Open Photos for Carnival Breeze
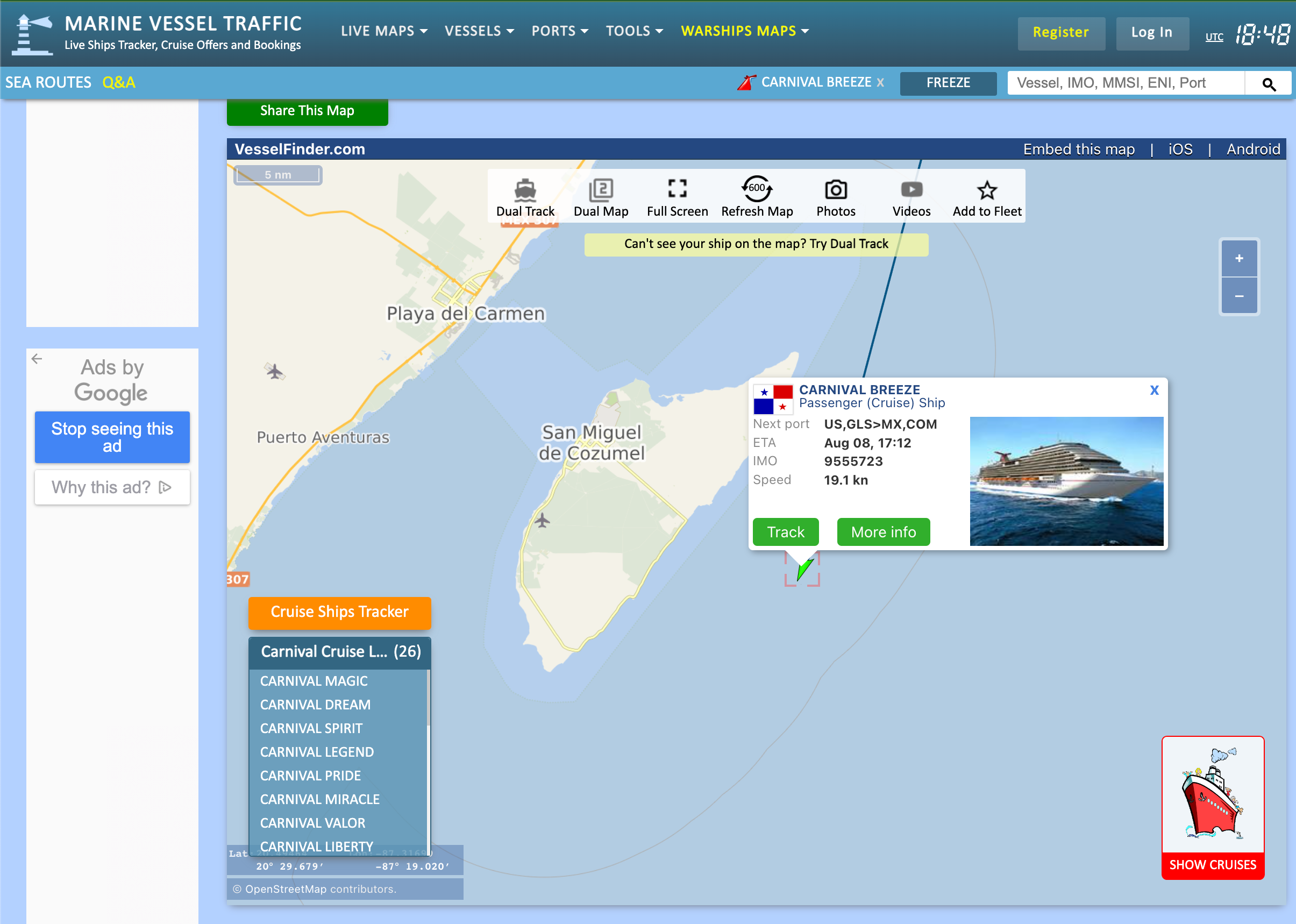This screenshot has height=924, width=1296. pyautogui.click(x=834, y=197)
